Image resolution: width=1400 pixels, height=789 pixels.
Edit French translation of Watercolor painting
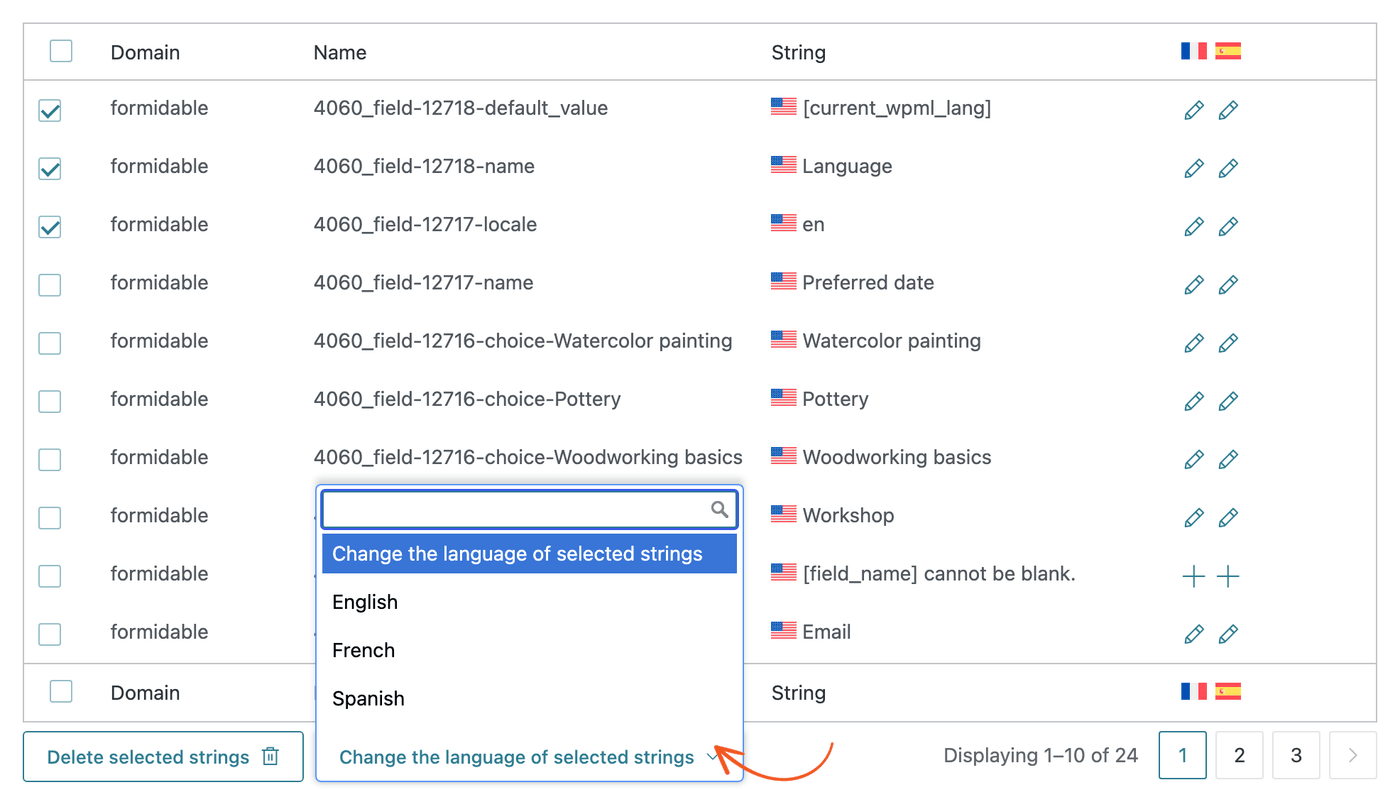(1194, 342)
